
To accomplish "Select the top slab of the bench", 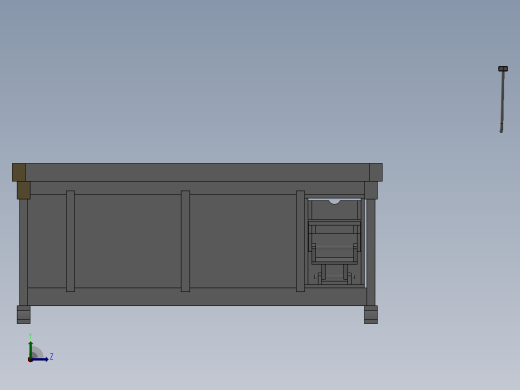I will [x=197, y=172].
